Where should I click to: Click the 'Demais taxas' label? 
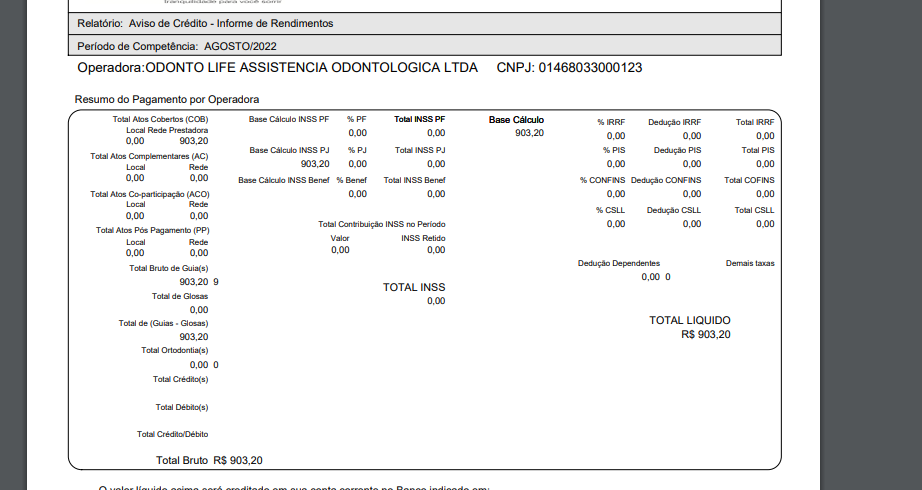click(750, 264)
